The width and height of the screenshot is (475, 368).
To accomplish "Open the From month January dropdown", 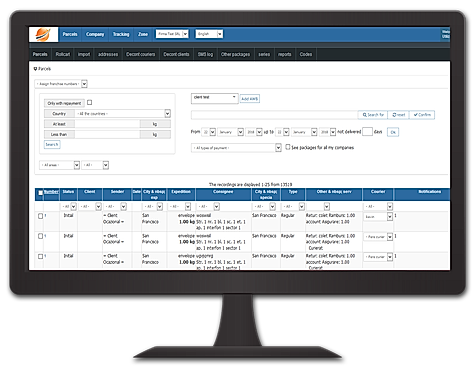I will 231,132.
